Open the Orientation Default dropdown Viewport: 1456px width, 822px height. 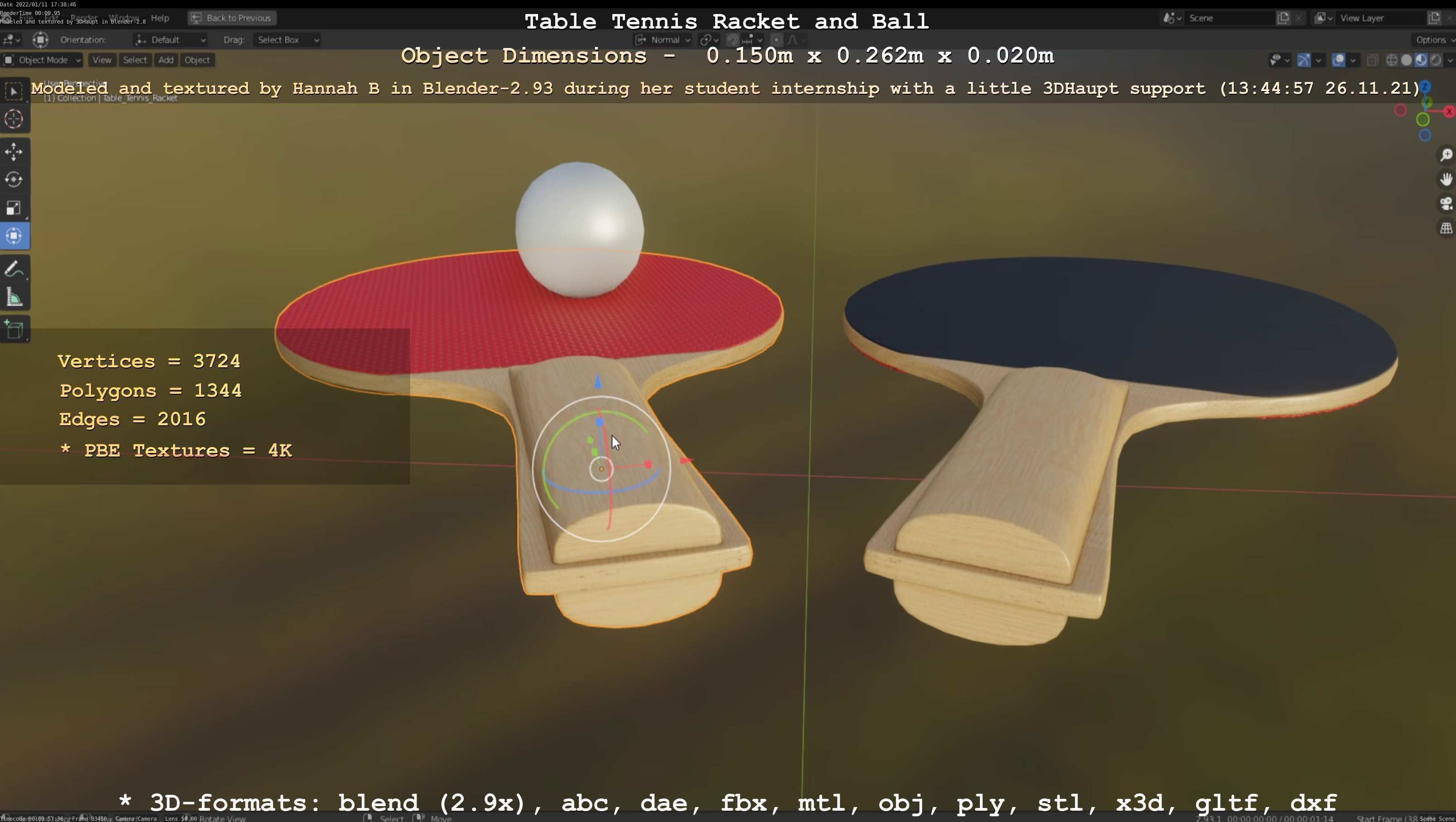pos(171,39)
